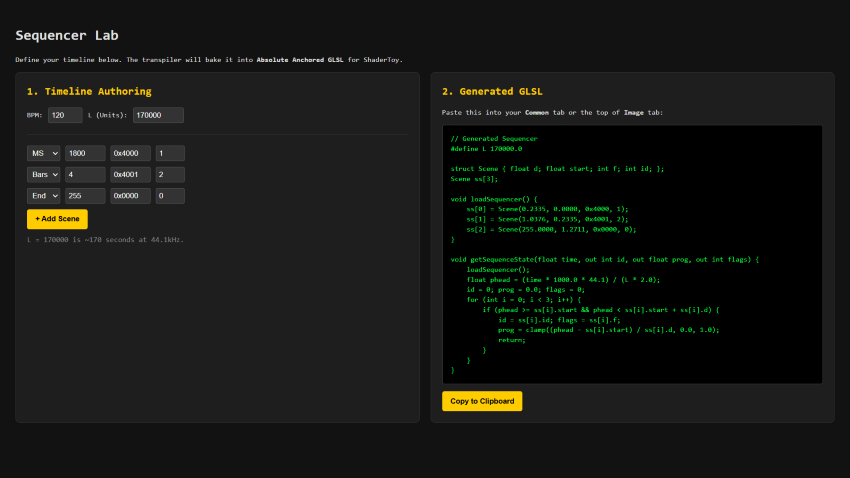Click the scene id field showing 1
Image resolution: width=850 pixels, height=478 pixels.
[170, 153]
